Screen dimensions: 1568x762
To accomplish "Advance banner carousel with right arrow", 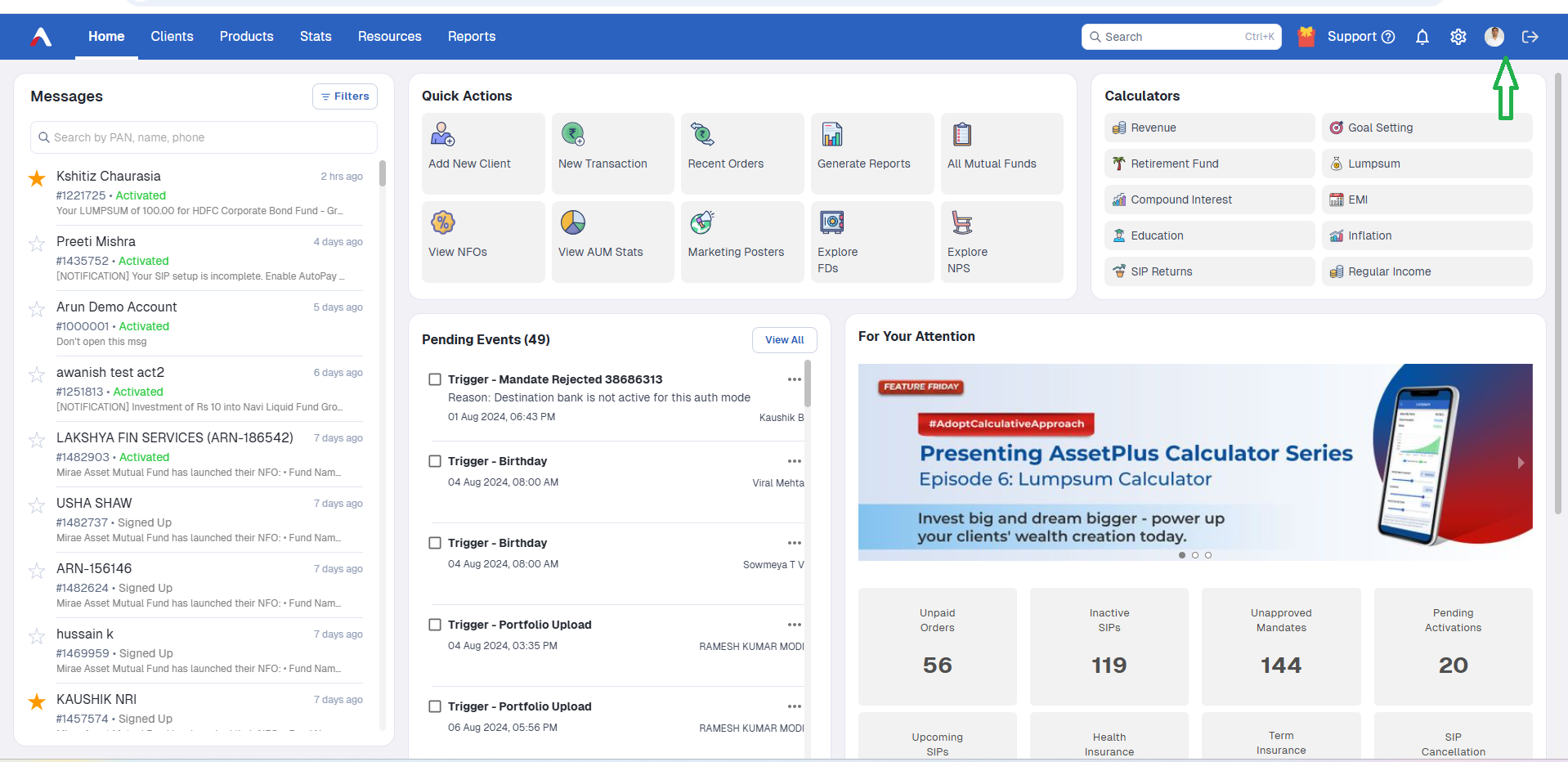I will [1521, 463].
